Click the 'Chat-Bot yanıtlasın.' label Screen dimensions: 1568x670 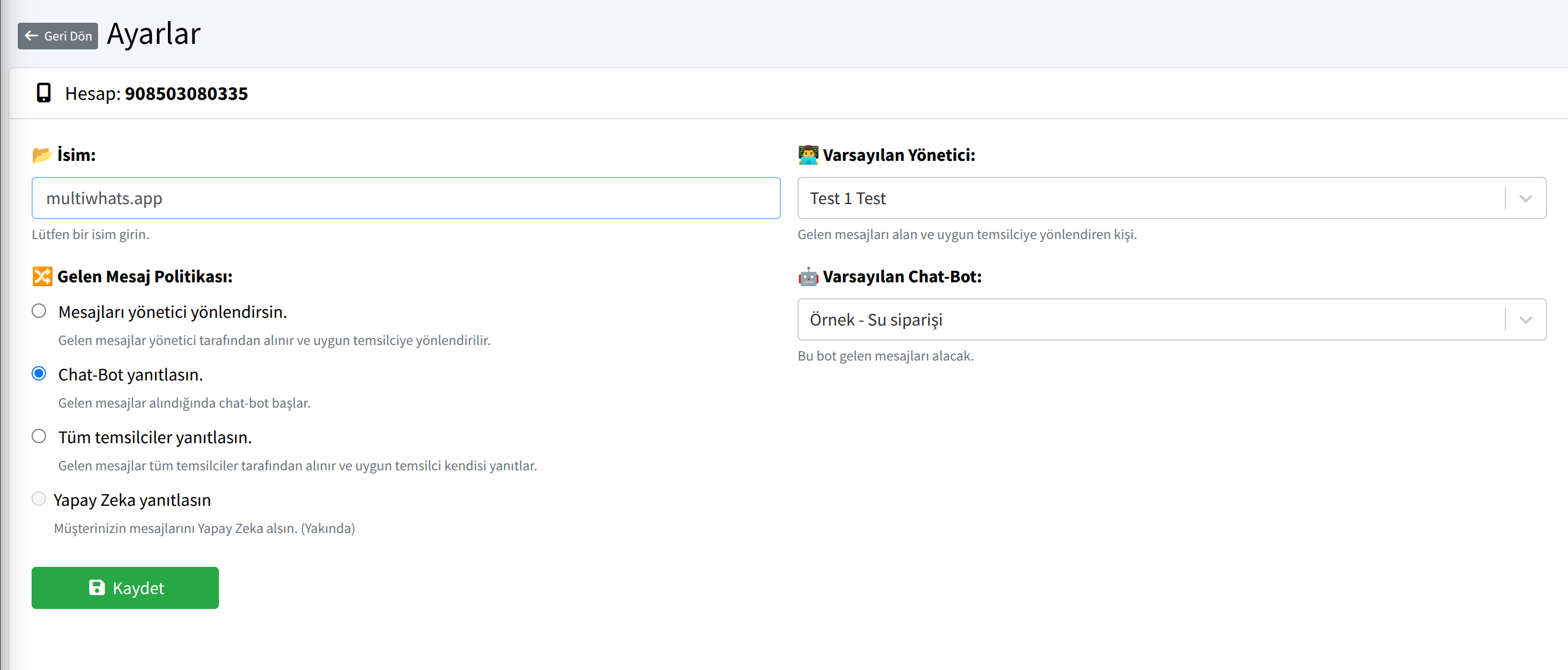coord(130,374)
